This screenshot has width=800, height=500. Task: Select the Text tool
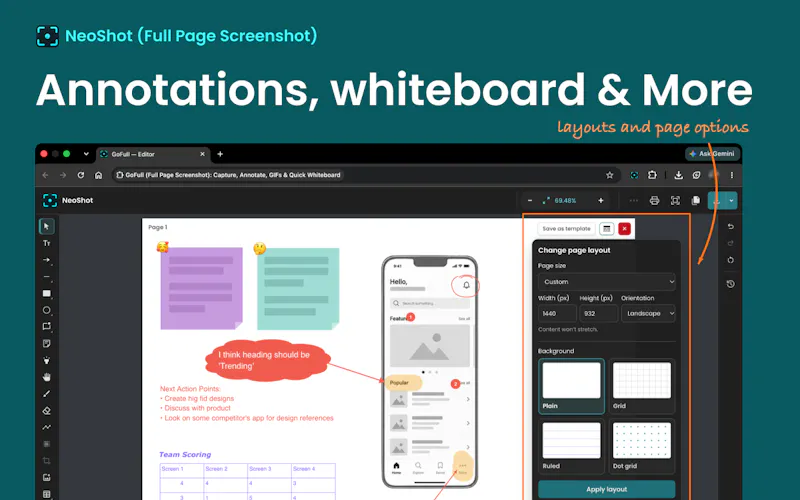46,243
